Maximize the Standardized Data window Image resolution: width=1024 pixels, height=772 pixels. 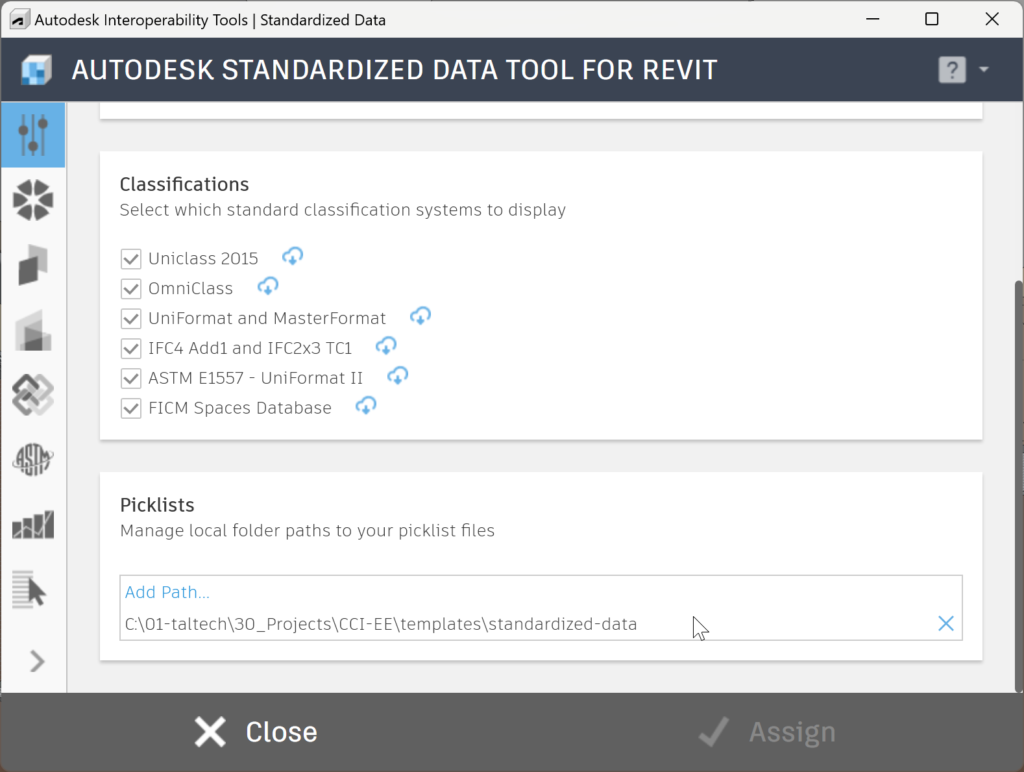[x=932, y=19]
